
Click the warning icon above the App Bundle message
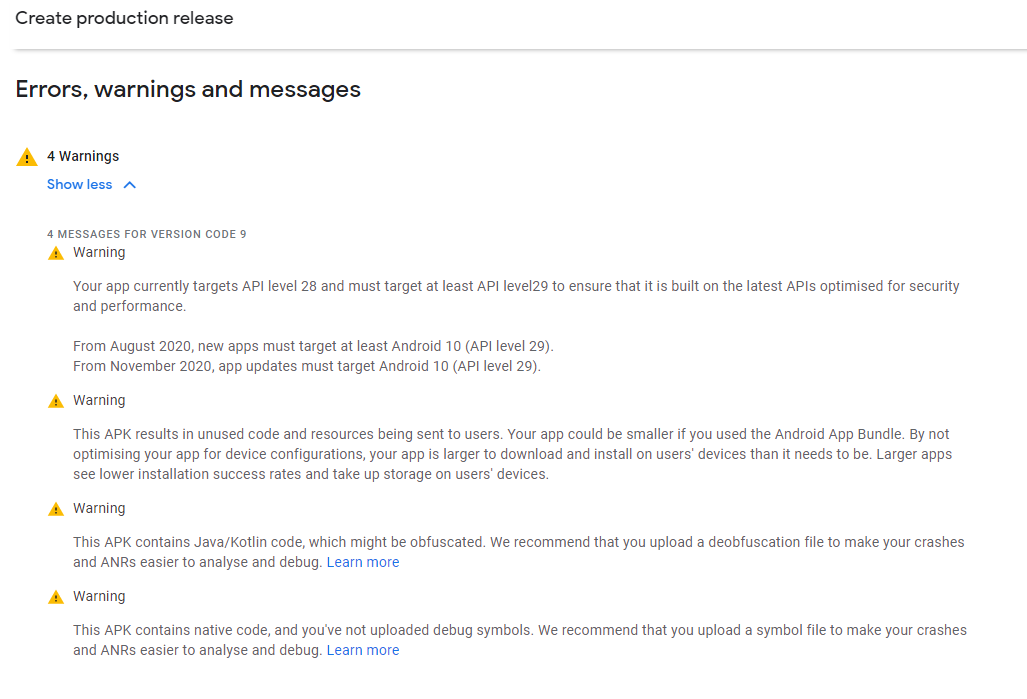[56, 401]
